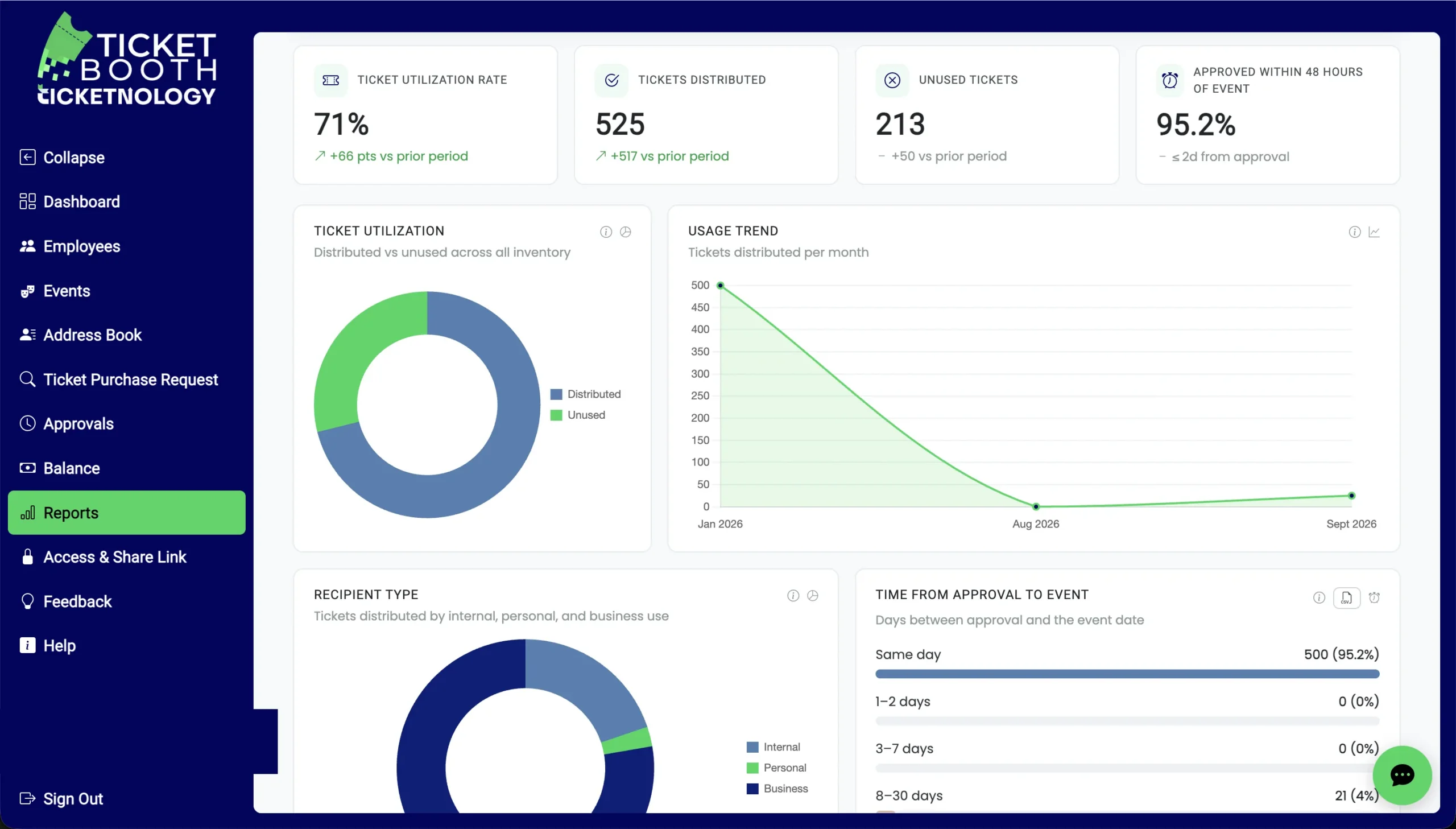Viewport: 1456px width, 829px height.
Task: Open the Dashboard page
Action: [x=69, y=201]
